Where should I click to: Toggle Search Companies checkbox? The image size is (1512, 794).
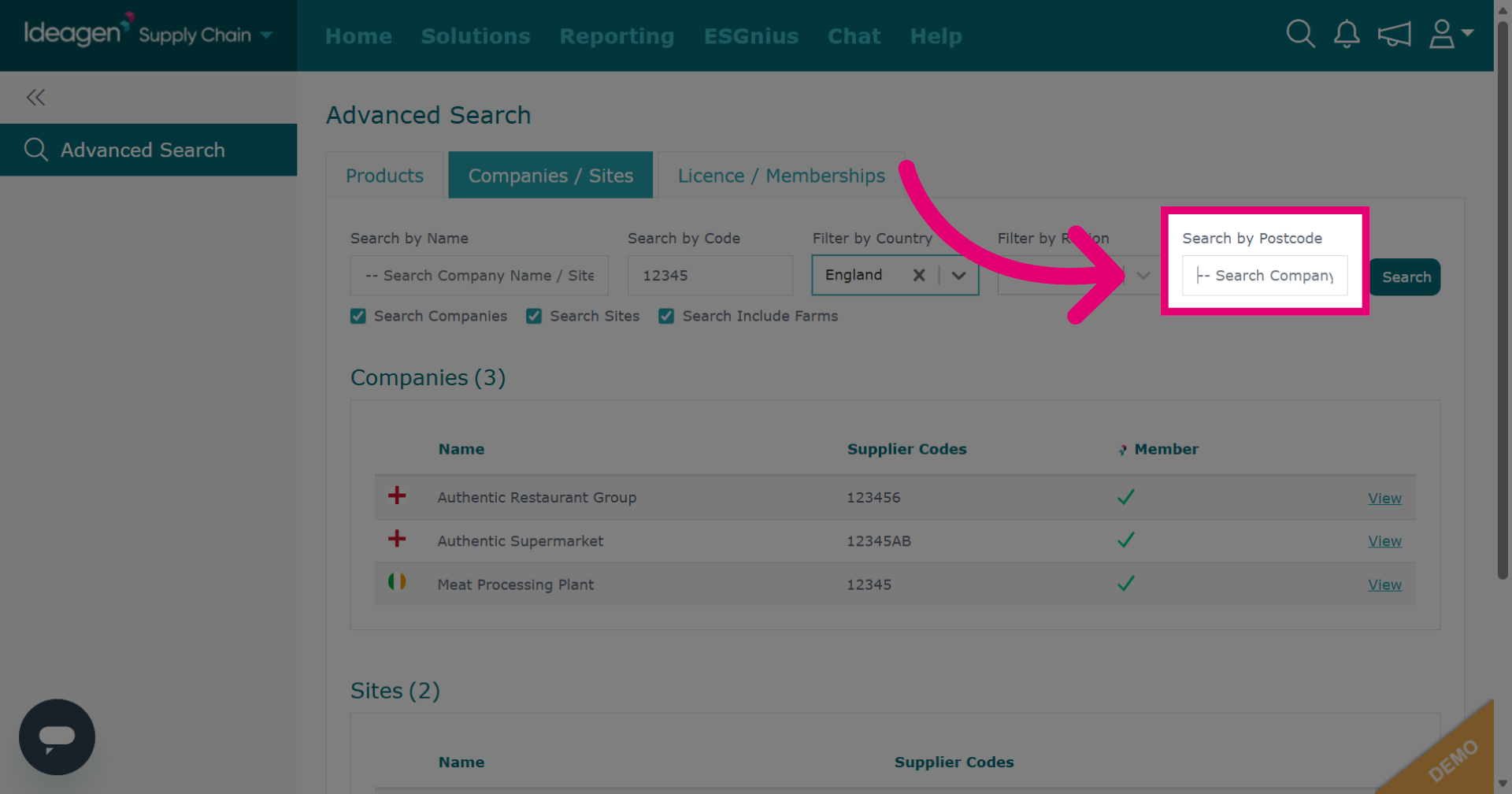point(358,316)
